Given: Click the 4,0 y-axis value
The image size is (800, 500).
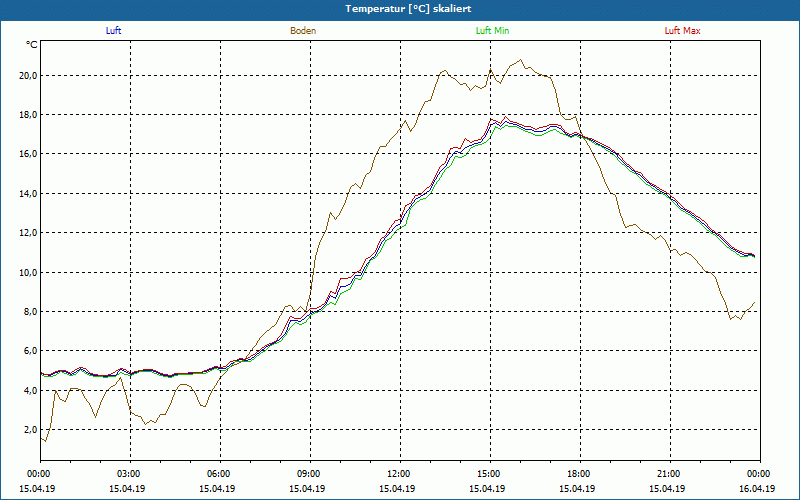Looking at the screenshot, I should tap(30, 390).
